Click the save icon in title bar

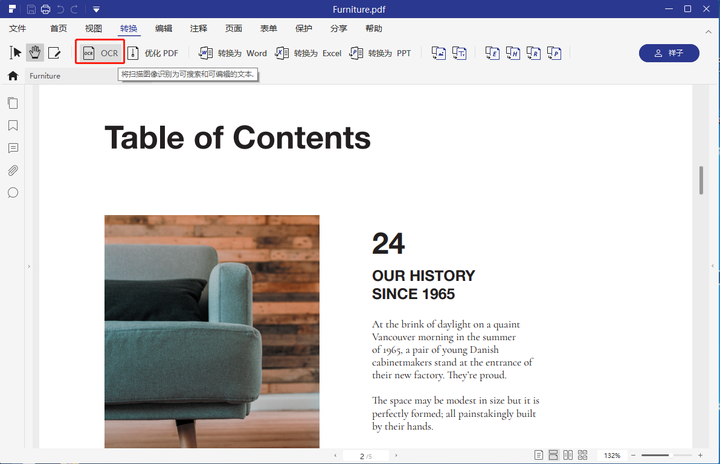31,9
